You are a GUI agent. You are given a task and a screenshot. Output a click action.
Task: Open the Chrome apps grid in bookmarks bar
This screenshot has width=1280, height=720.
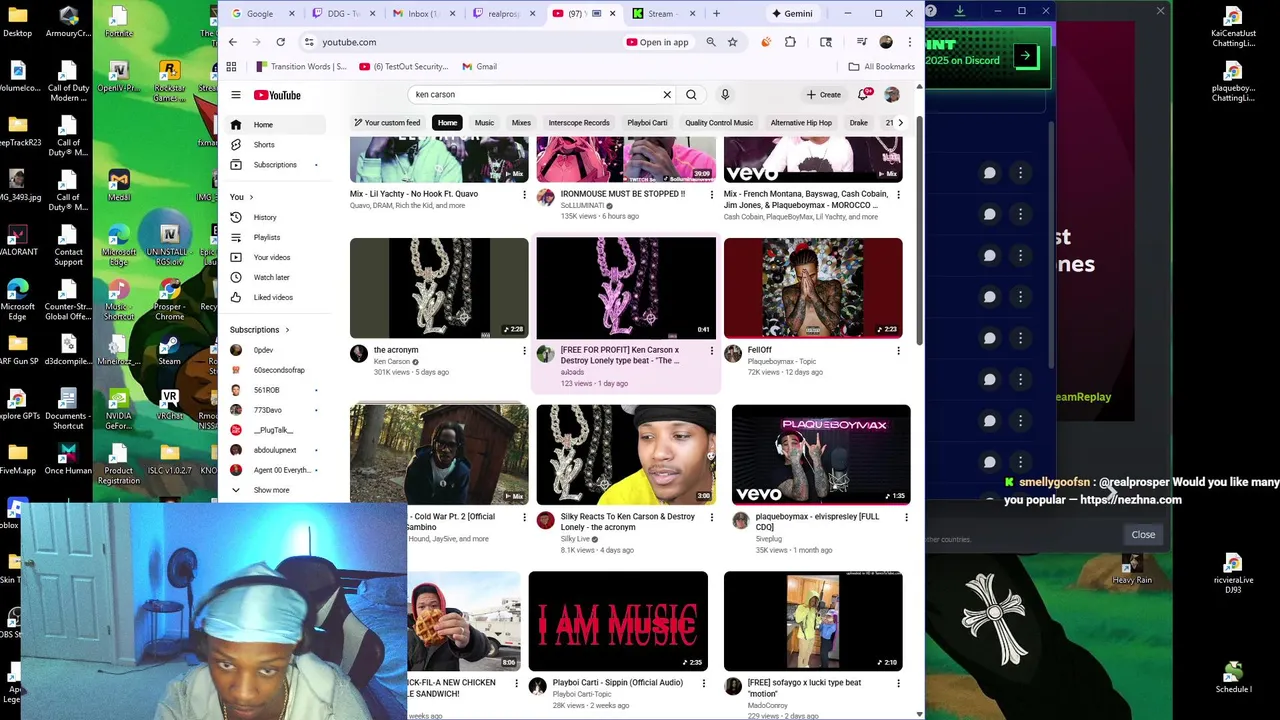[x=231, y=66]
